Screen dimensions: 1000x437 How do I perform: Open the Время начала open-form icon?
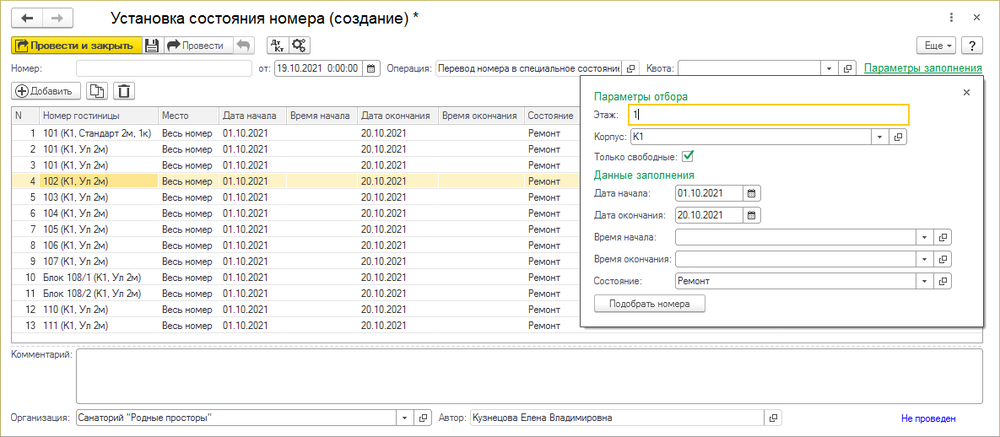pos(943,237)
